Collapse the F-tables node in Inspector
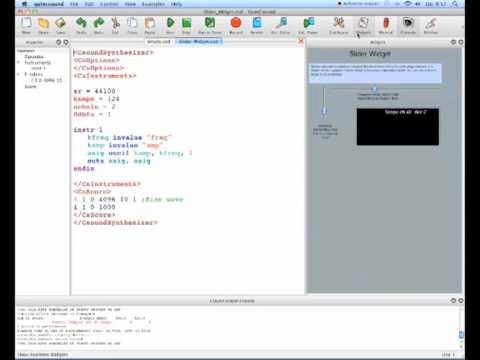The width and height of the screenshot is (480, 360). (19, 74)
